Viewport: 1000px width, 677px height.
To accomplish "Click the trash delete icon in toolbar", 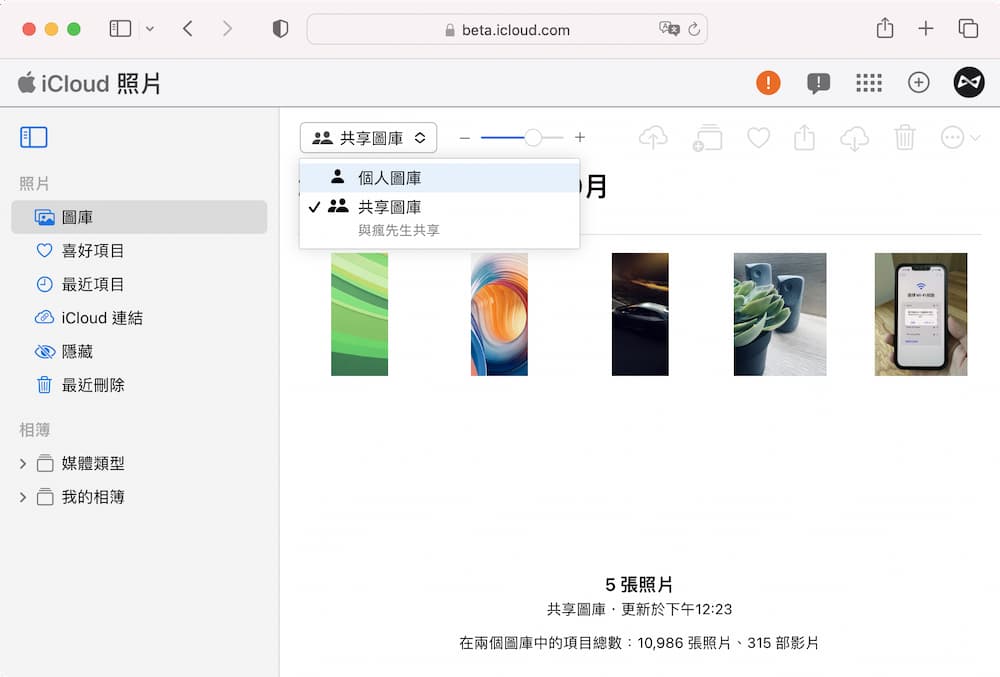I will point(905,138).
